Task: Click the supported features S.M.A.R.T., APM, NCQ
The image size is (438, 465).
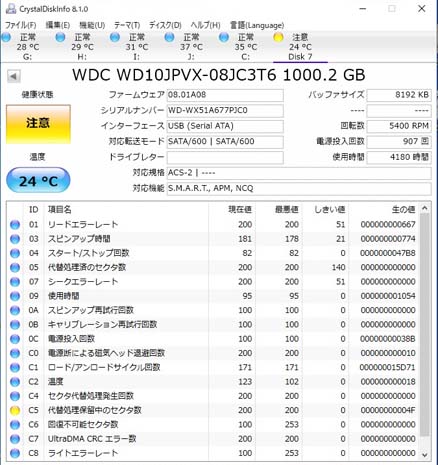Action: coord(299,189)
